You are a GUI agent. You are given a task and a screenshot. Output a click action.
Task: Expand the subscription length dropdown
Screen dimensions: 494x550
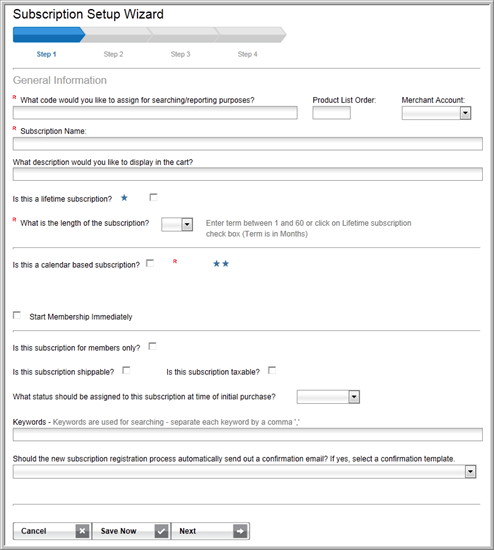[x=177, y=224]
